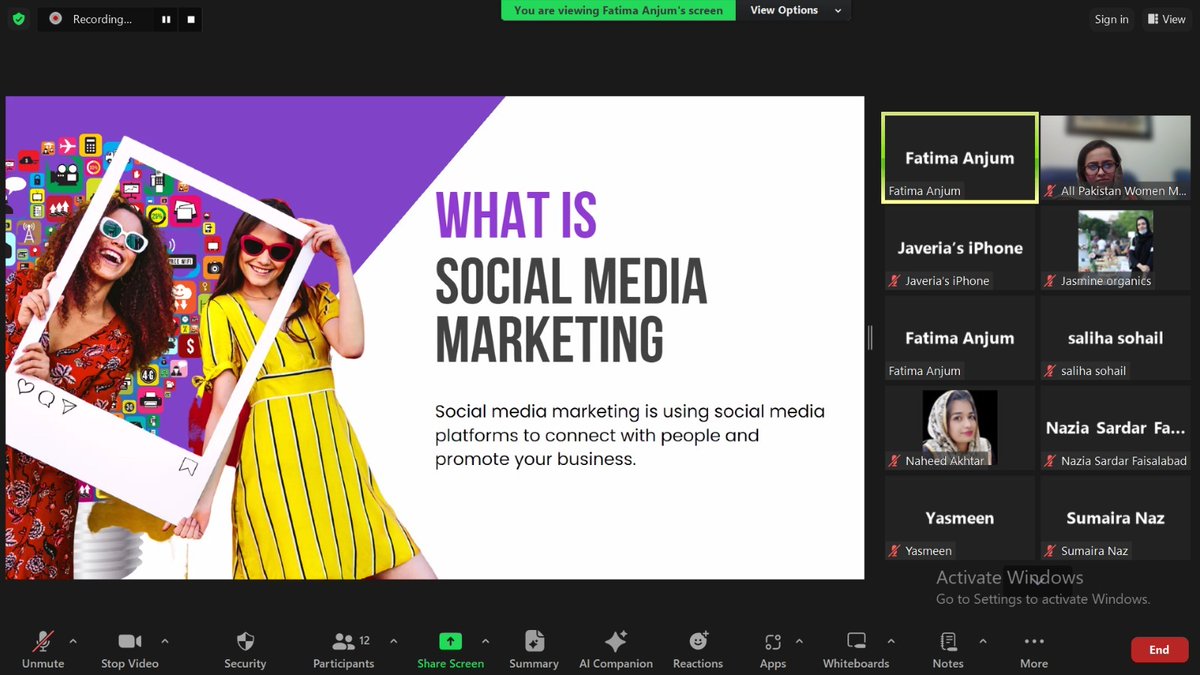Expand video options chevron beside Stop Video
Screen dimensions: 1200x675
point(165,641)
